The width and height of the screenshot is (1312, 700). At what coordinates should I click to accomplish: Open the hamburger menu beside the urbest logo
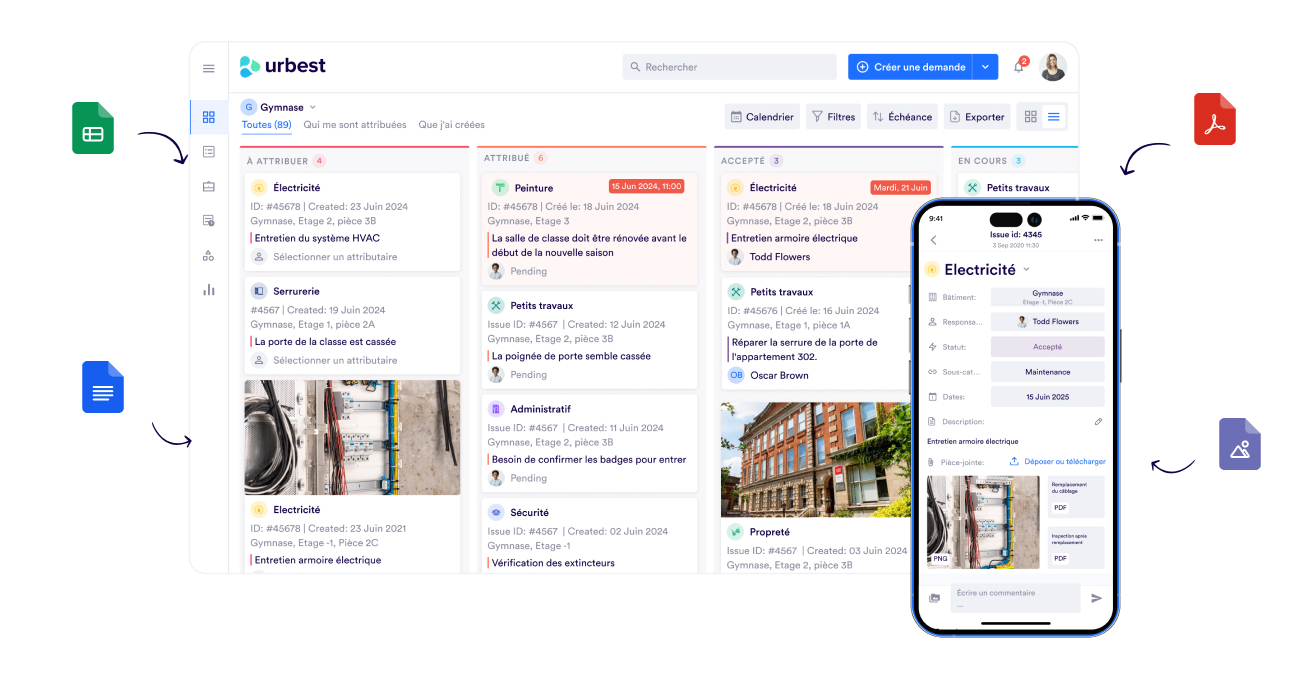(x=209, y=69)
